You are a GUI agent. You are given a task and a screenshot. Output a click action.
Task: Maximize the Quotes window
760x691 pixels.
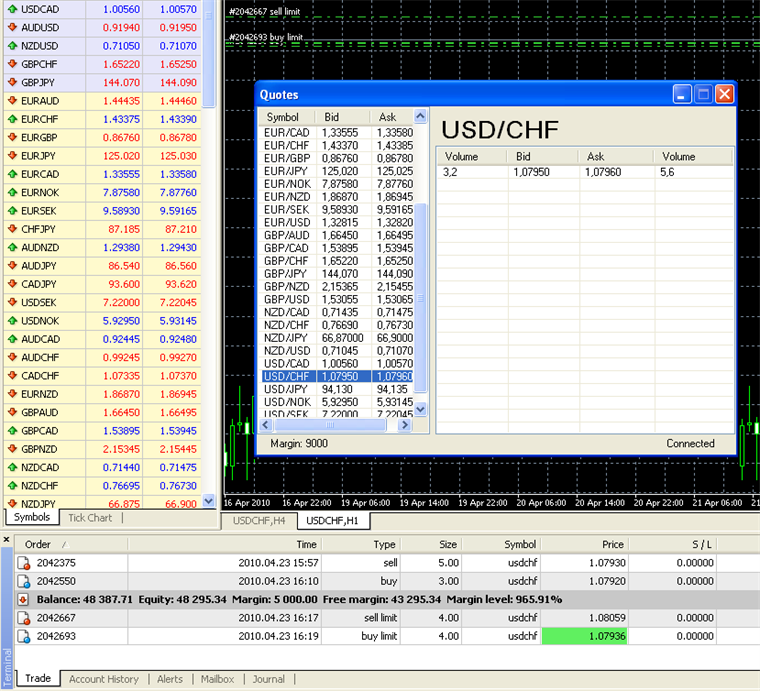point(703,94)
